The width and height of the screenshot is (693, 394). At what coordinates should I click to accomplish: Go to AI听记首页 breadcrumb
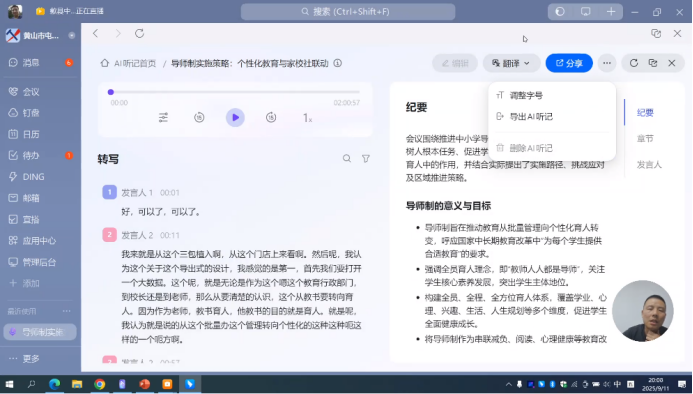135,63
